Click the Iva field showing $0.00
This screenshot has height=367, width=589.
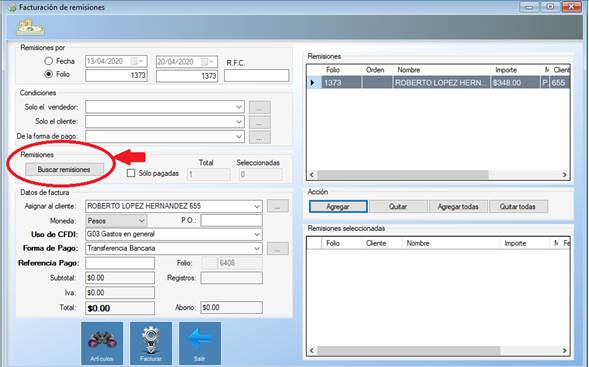120,293
